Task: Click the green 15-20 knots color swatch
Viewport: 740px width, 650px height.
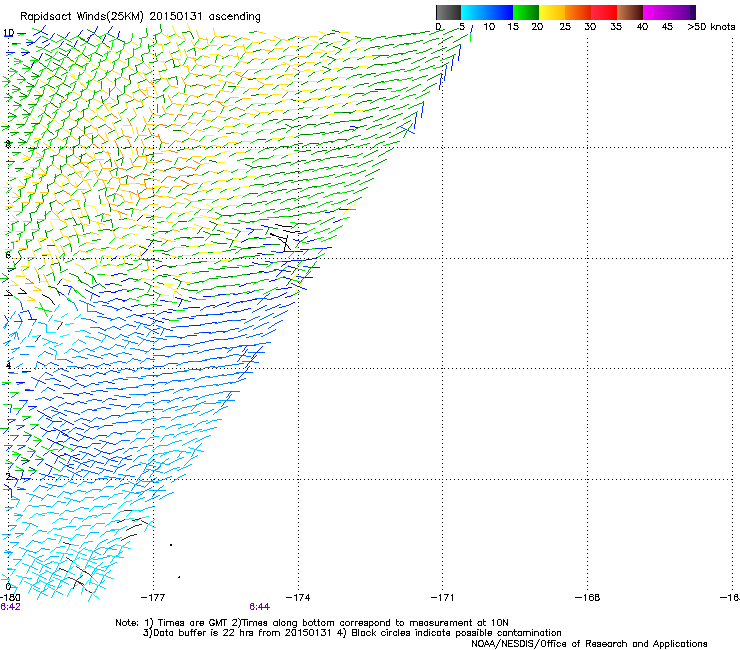Action: (x=526, y=12)
